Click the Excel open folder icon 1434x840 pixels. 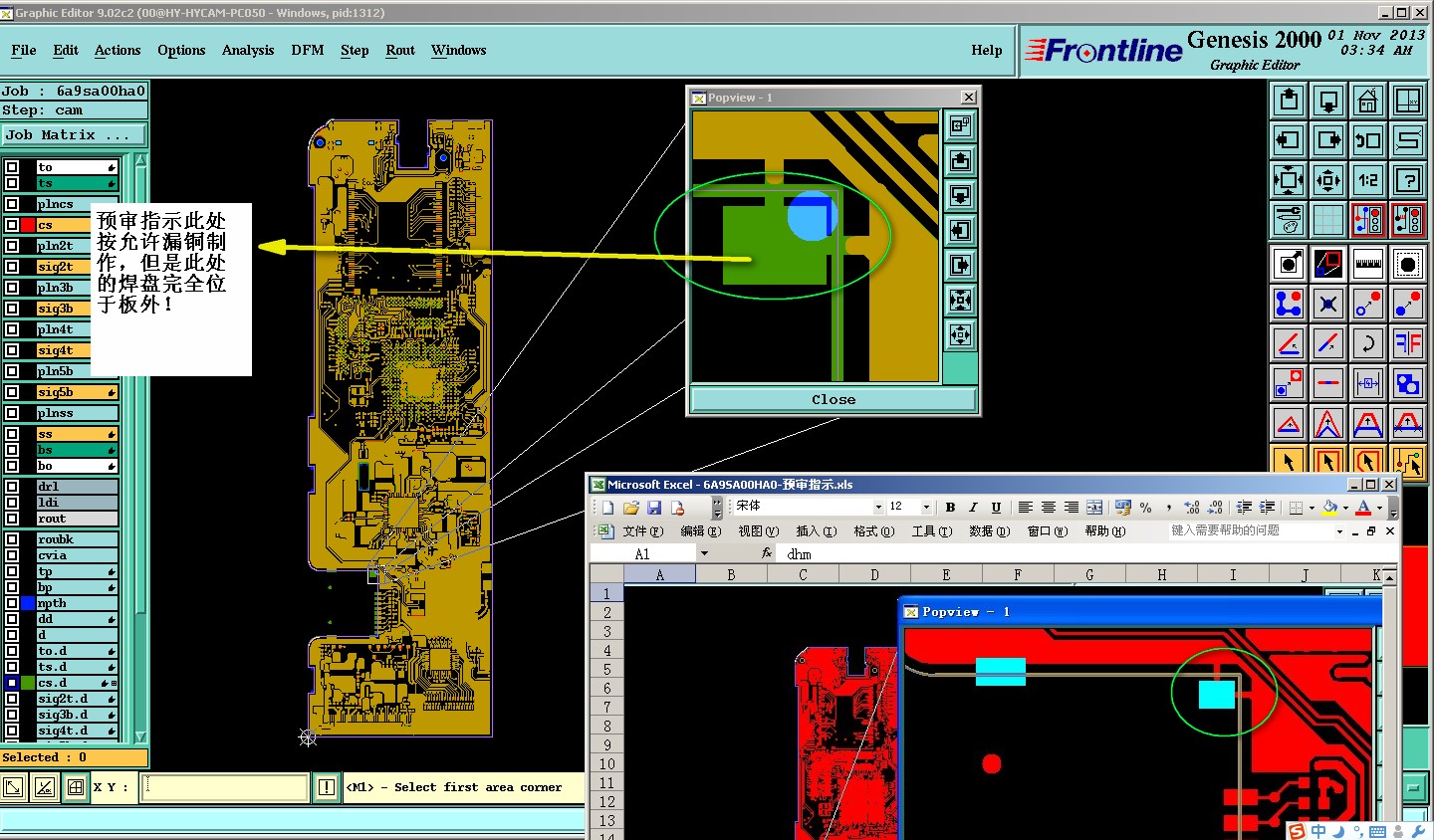click(x=630, y=508)
